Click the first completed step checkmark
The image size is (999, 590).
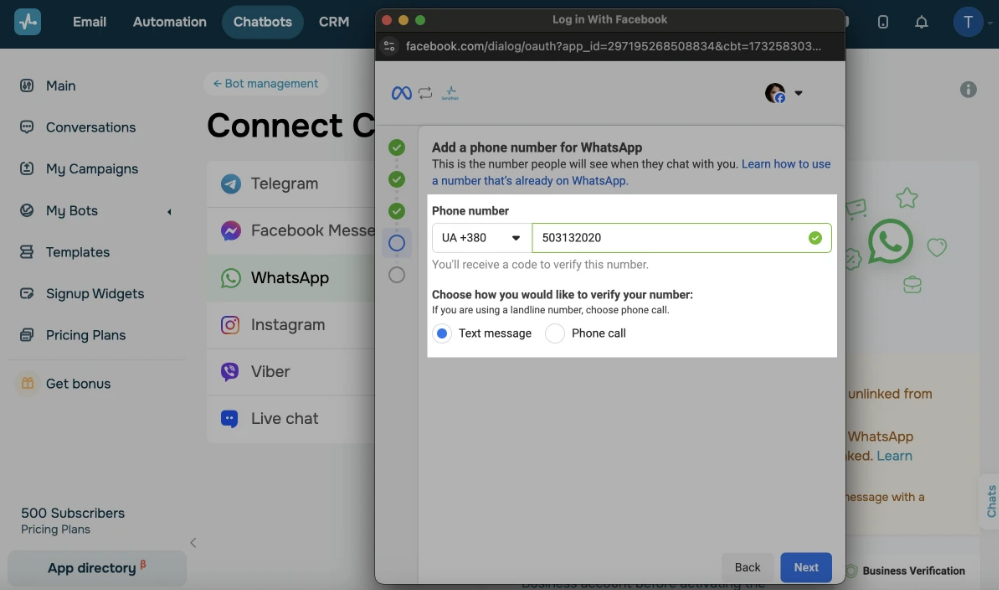pos(396,148)
